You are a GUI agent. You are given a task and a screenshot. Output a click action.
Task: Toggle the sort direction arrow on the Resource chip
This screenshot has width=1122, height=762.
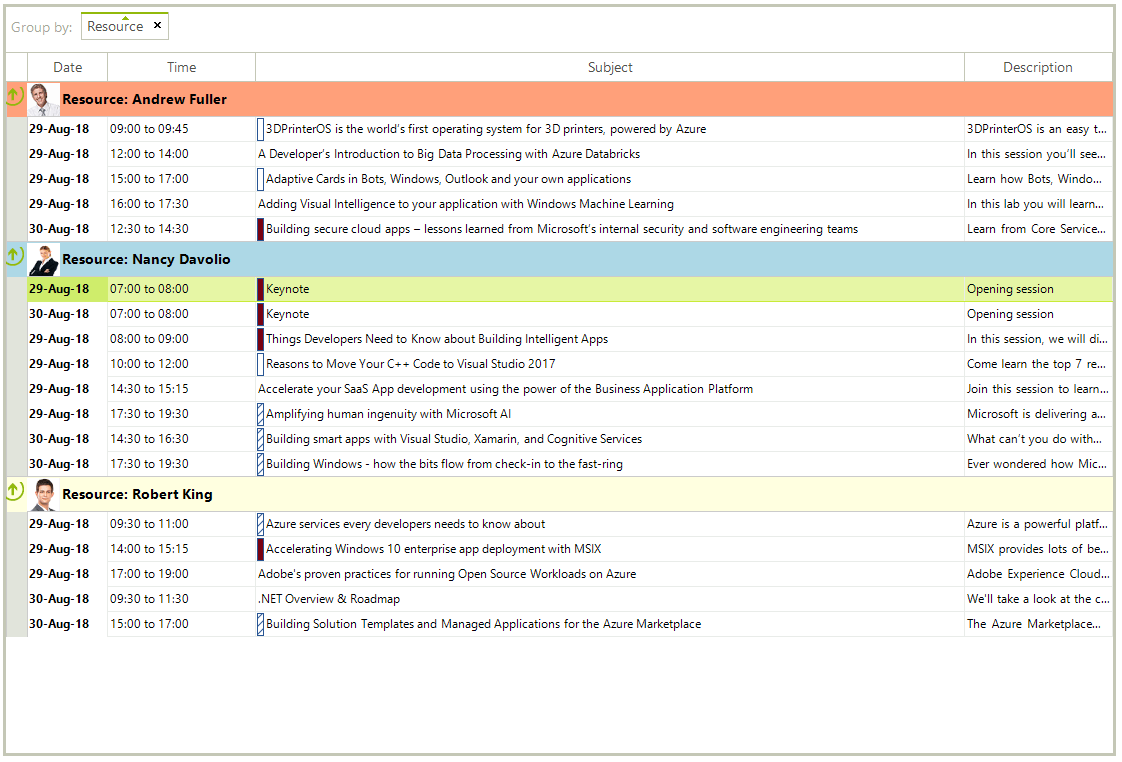[x=126, y=17]
